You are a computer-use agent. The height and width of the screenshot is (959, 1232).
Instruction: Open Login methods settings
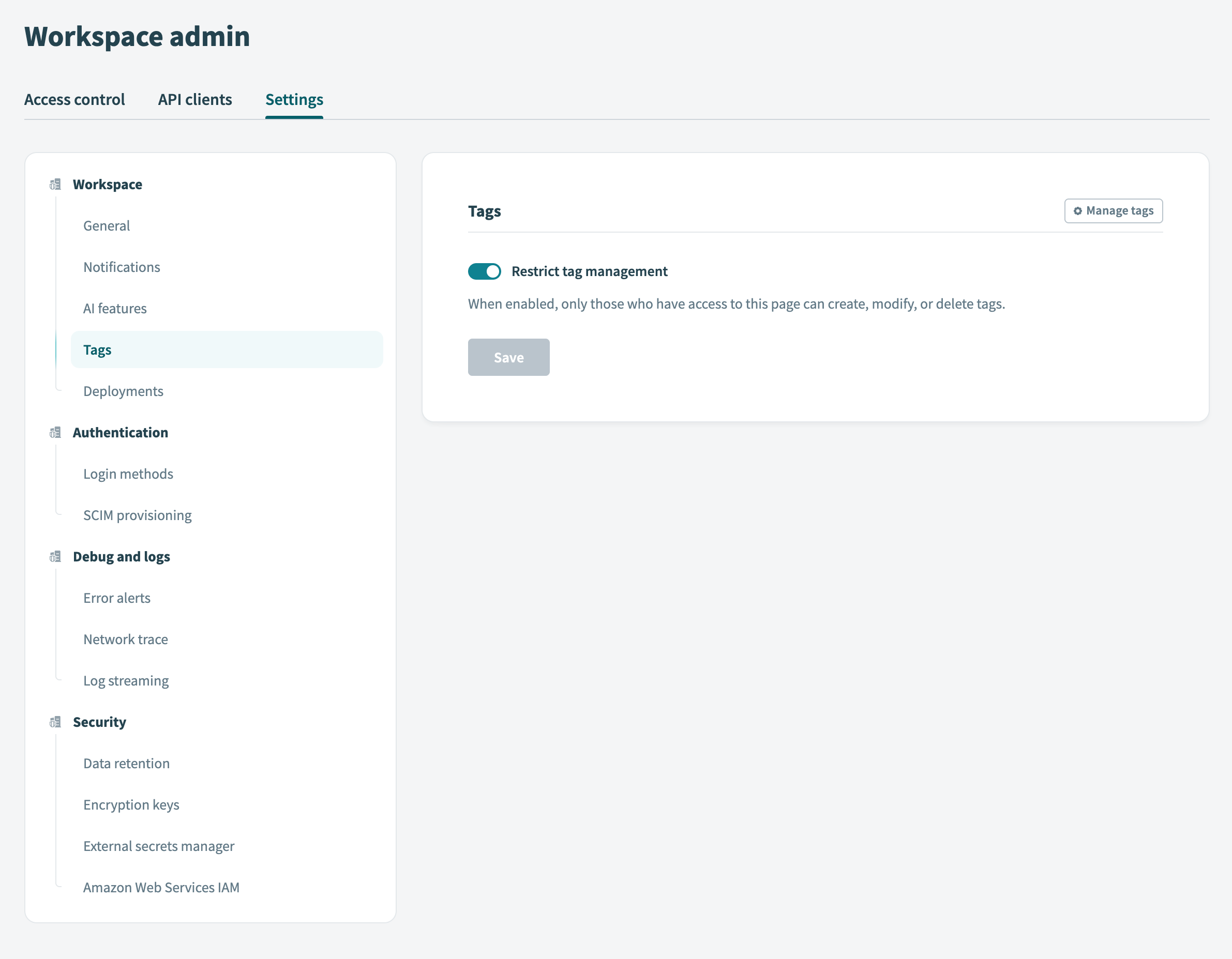click(128, 474)
